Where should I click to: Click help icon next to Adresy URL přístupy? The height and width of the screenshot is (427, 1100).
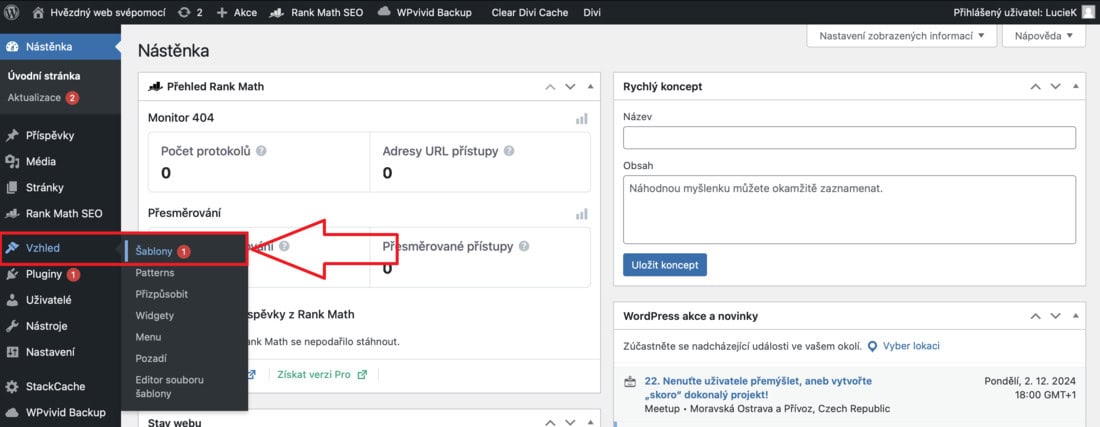pyautogui.click(x=509, y=151)
